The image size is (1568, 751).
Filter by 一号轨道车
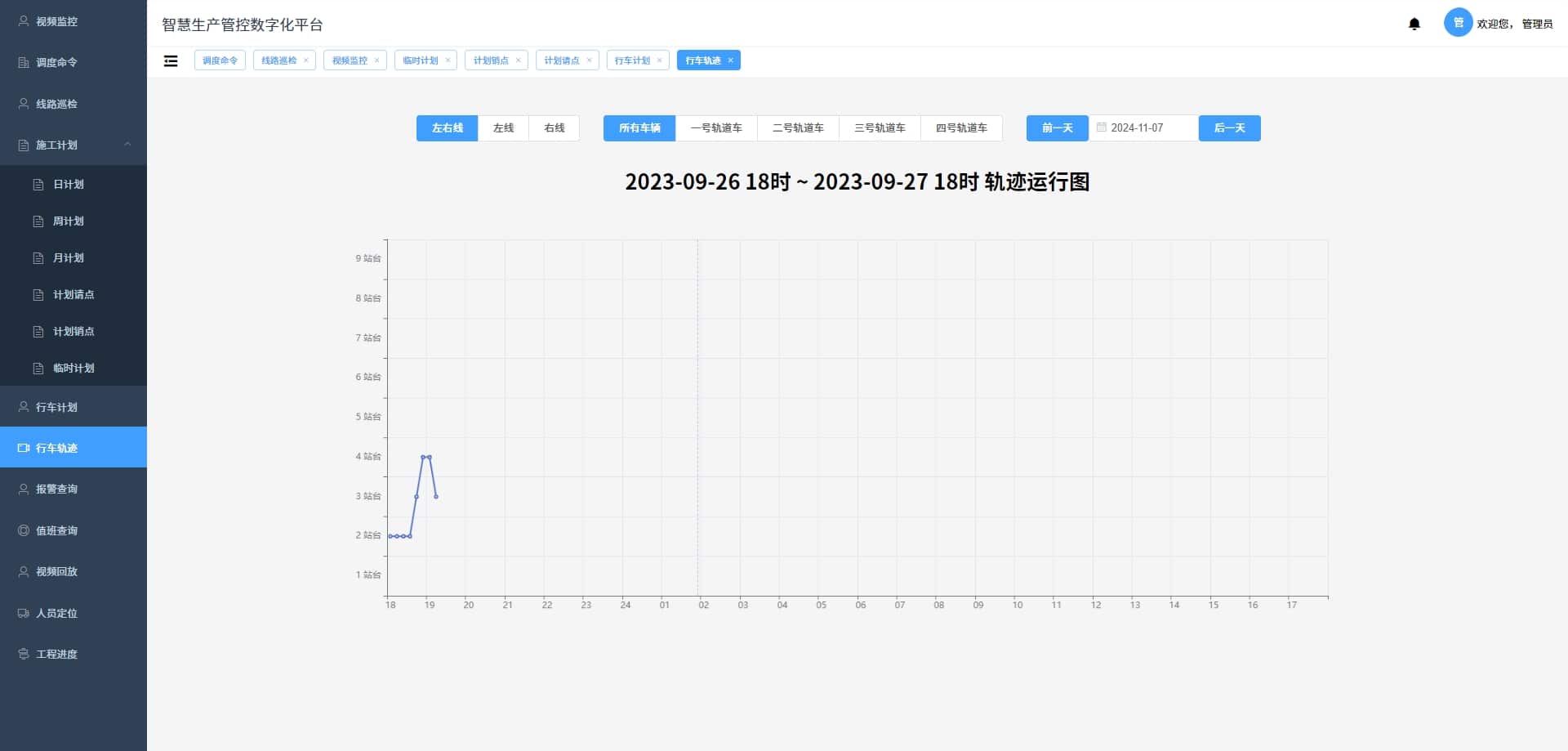coord(716,128)
